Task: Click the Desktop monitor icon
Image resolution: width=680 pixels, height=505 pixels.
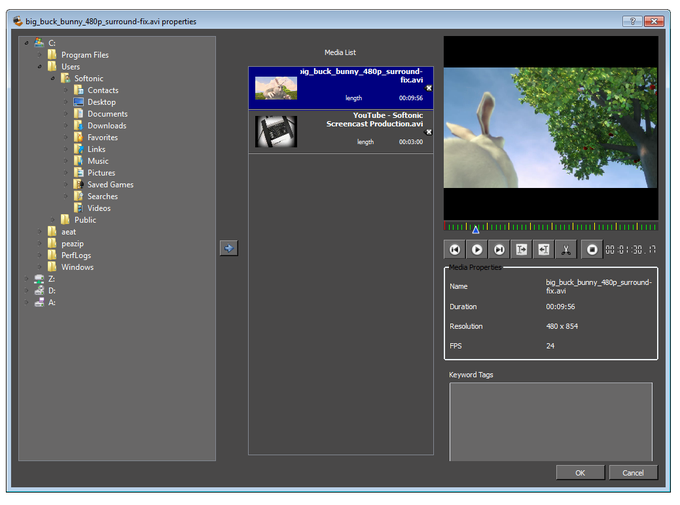Action: (78, 102)
